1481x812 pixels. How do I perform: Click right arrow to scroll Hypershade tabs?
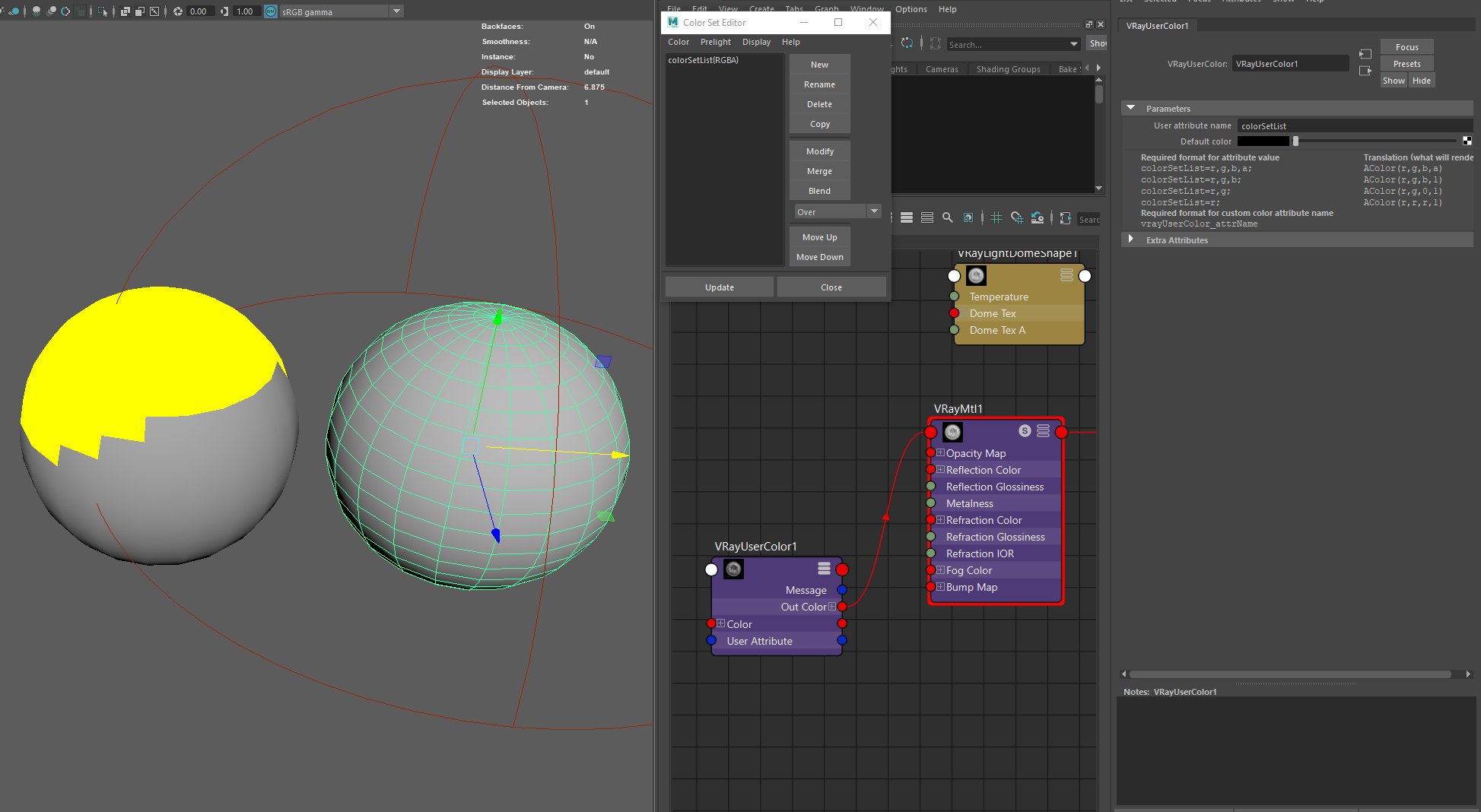(1098, 68)
